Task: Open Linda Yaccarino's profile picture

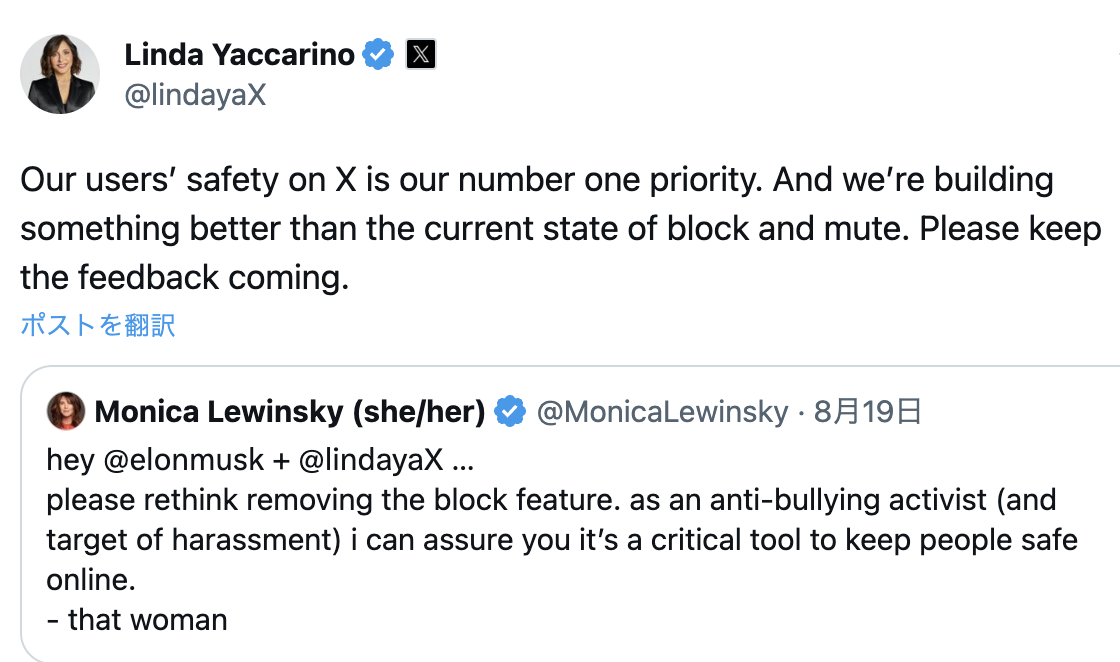Action: pyautogui.click(x=60, y=74)
